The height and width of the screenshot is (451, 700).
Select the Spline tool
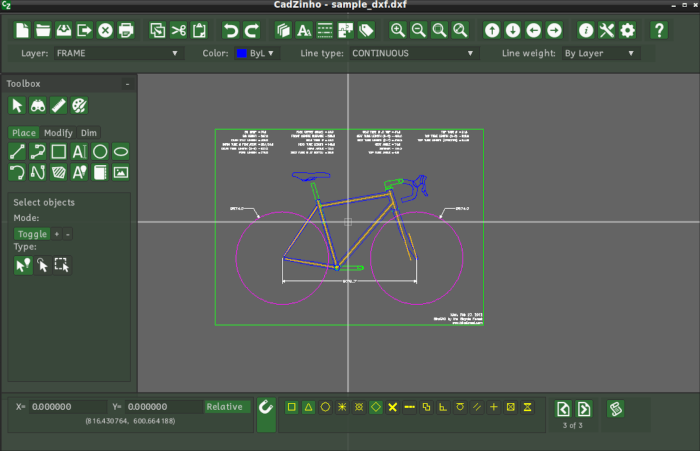pyautogui.click(x=38, y=172)
